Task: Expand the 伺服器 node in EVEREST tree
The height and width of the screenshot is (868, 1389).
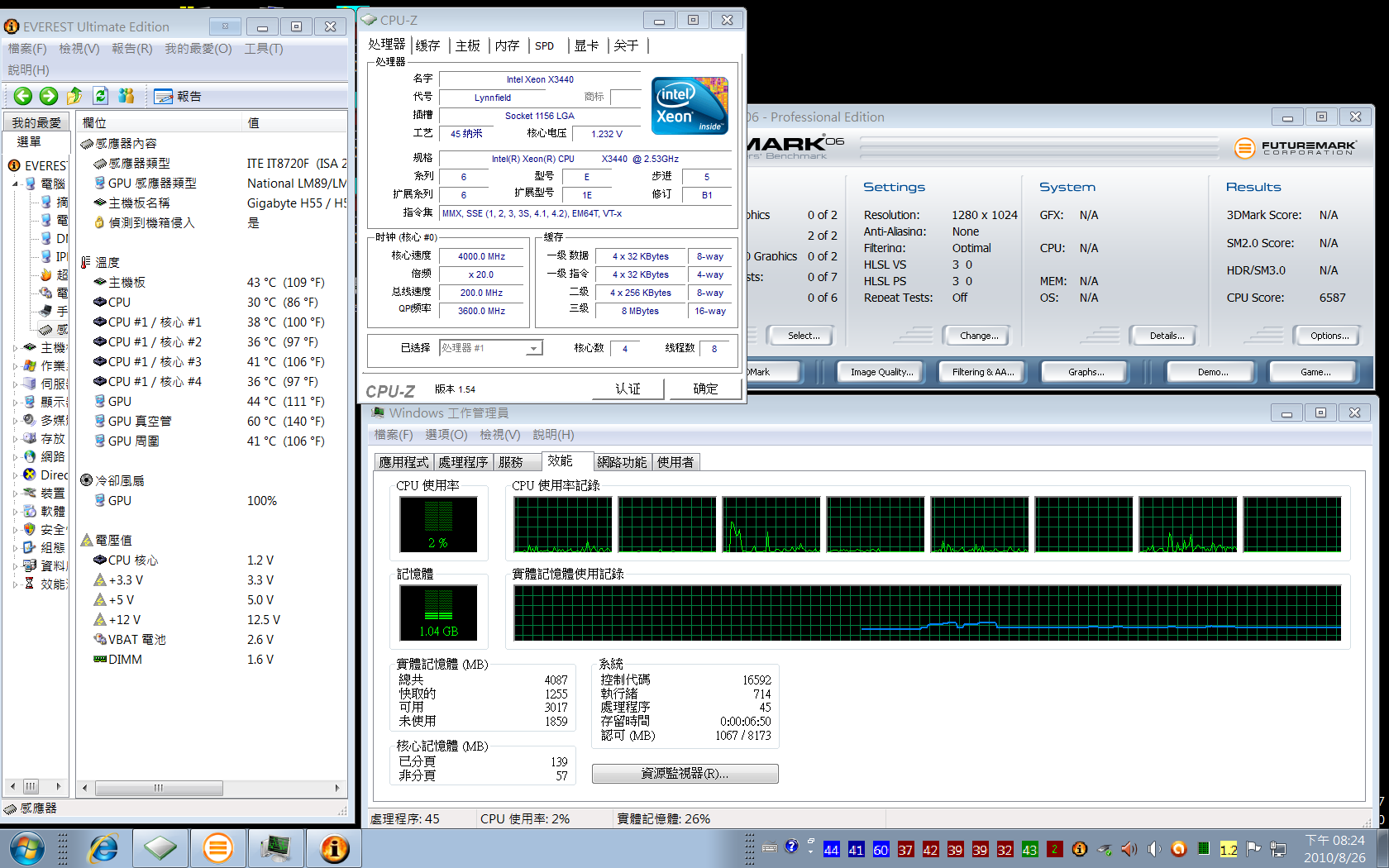Action: point(15,384)
